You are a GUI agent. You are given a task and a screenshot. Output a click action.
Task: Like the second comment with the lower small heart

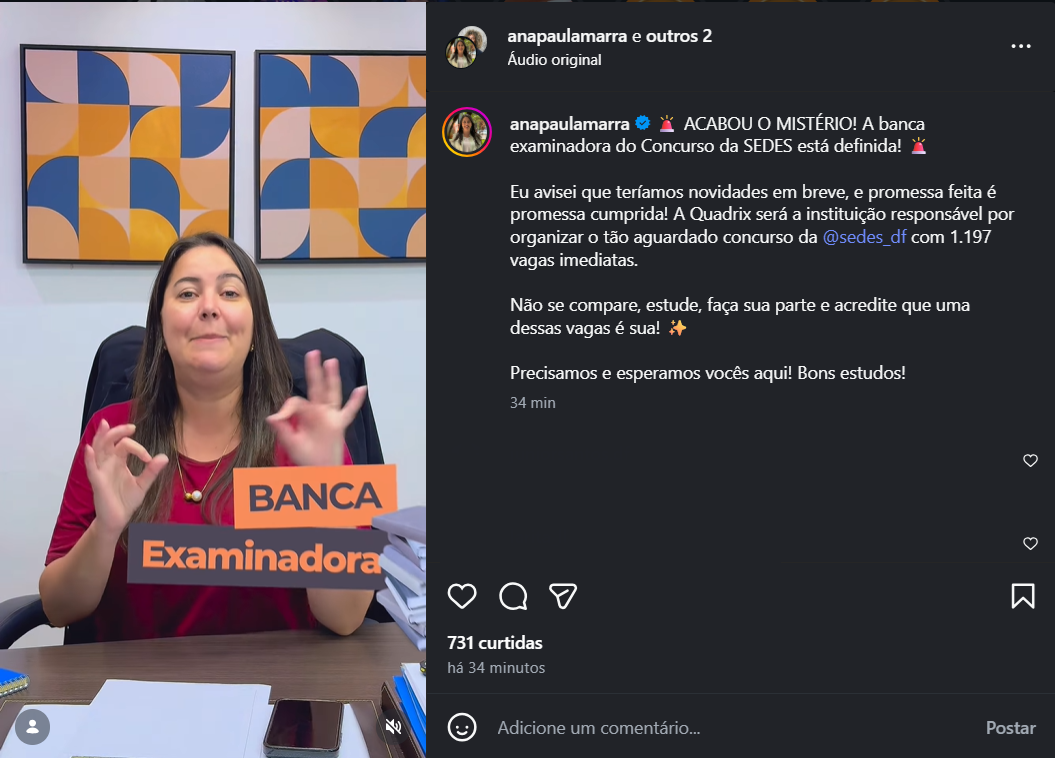(x=1030, y=543)
